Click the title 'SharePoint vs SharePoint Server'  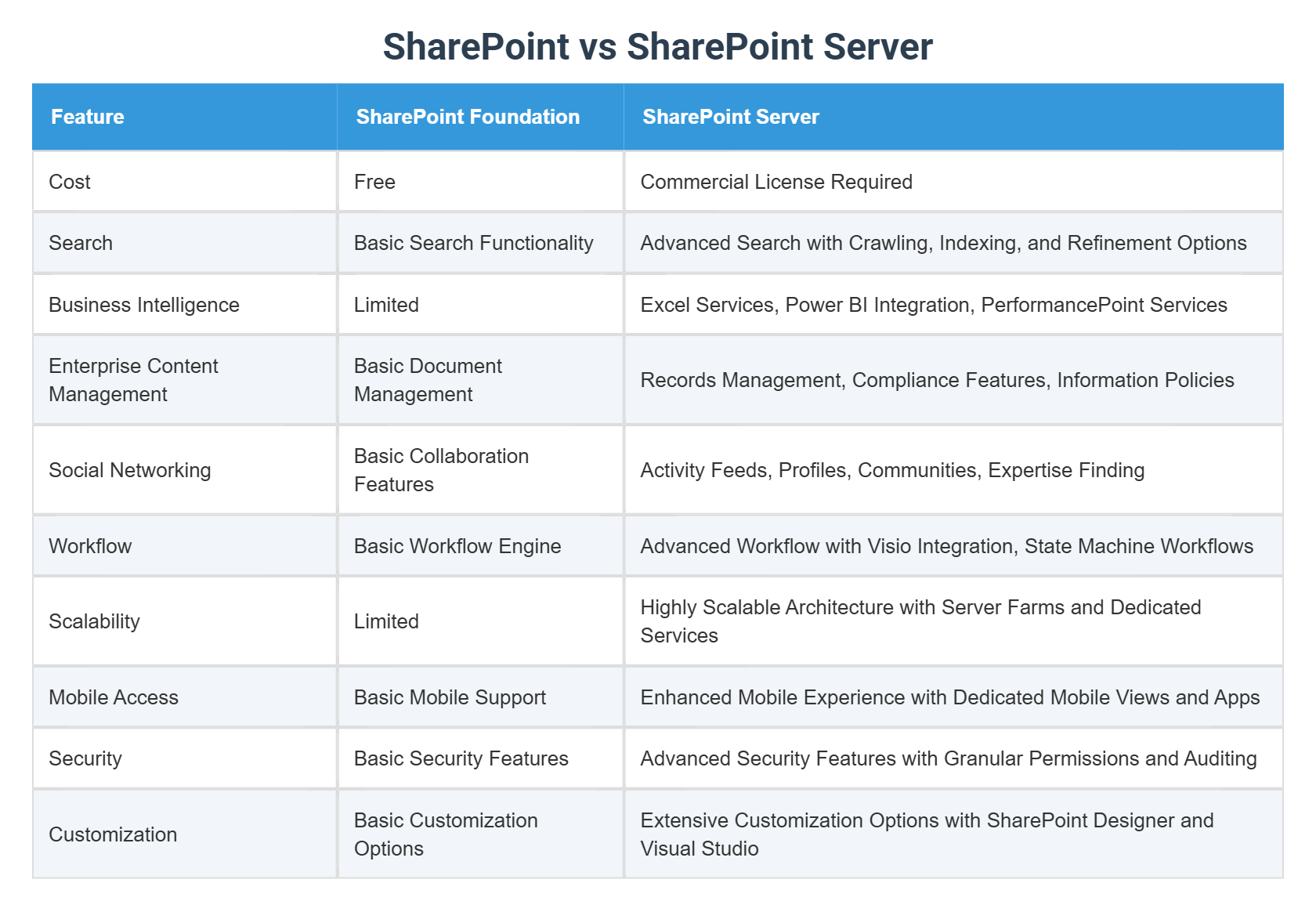tap(657, 46)
